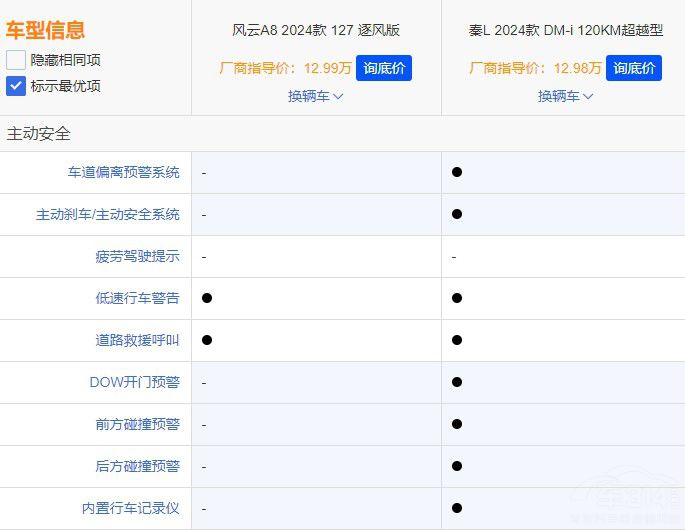Click the 风云A8 2024款 127 逐风版 title
This screenshot has height=530, width=685.
316,30
